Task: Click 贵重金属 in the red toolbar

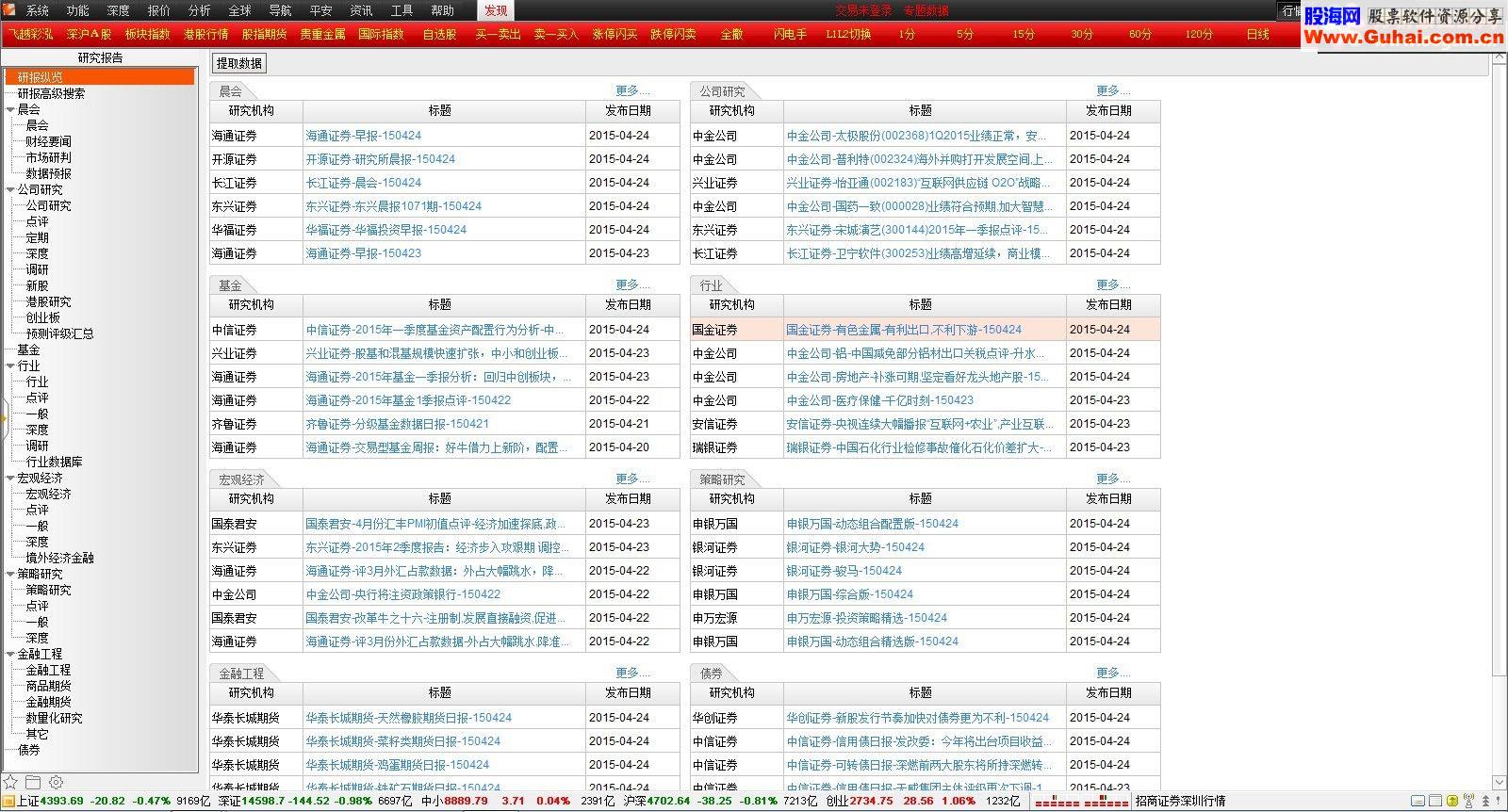Action: (322, 34)
